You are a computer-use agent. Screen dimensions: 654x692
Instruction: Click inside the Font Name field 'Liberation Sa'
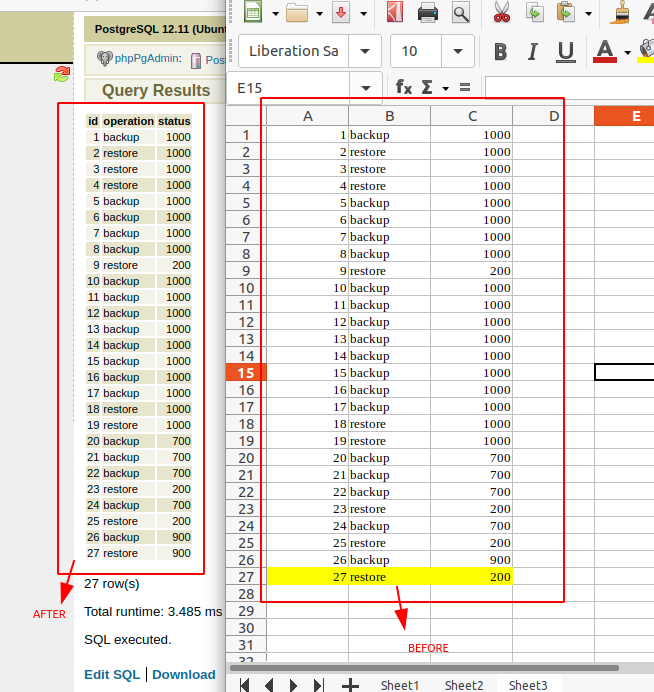coord(294,51)
